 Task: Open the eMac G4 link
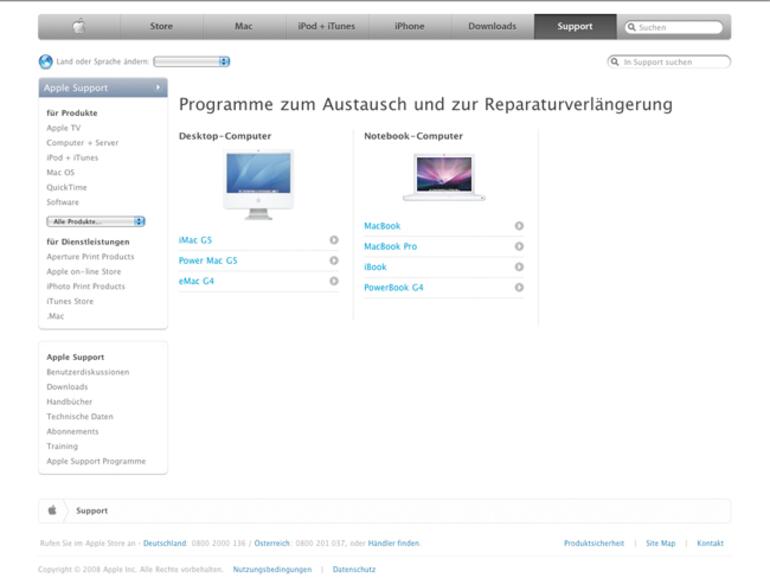196,281
